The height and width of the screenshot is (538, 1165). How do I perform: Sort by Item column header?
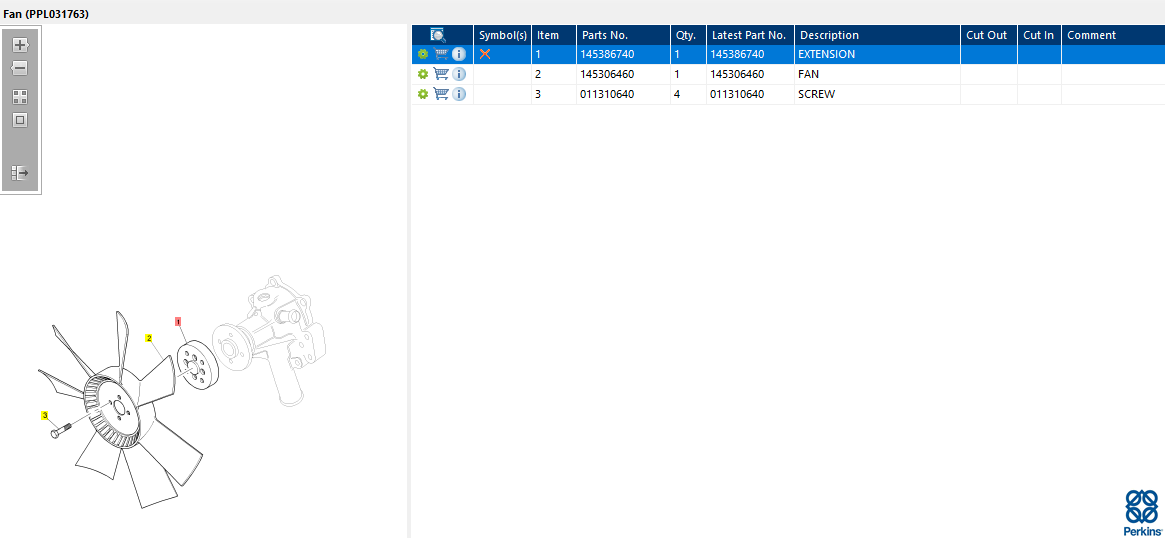[554, 35]
